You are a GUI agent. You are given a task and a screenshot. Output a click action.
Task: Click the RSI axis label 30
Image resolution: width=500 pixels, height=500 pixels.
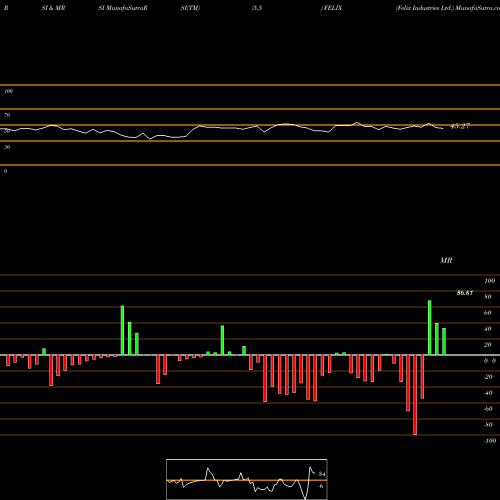point(7,147)
